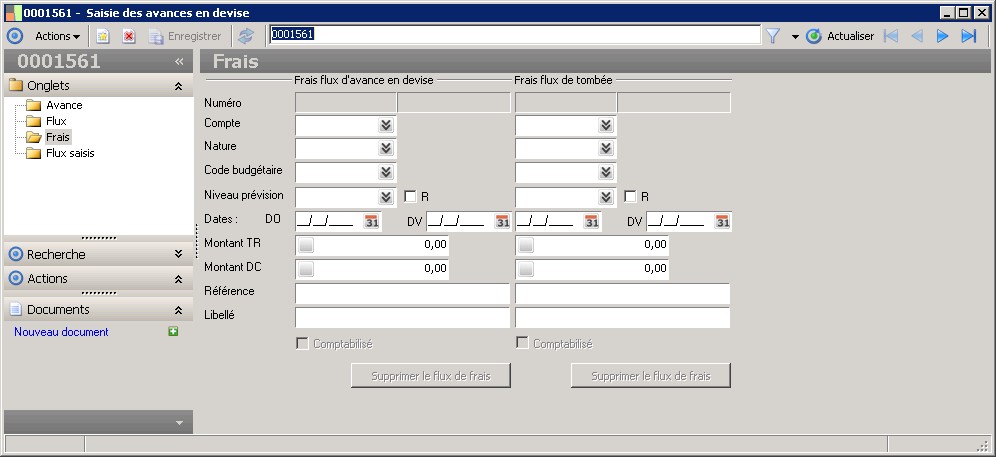Open DO calendar picker for flux de tombée
The height and width of the screenshot is (457, 996).
pyautogui.click(x=591, y=222)
